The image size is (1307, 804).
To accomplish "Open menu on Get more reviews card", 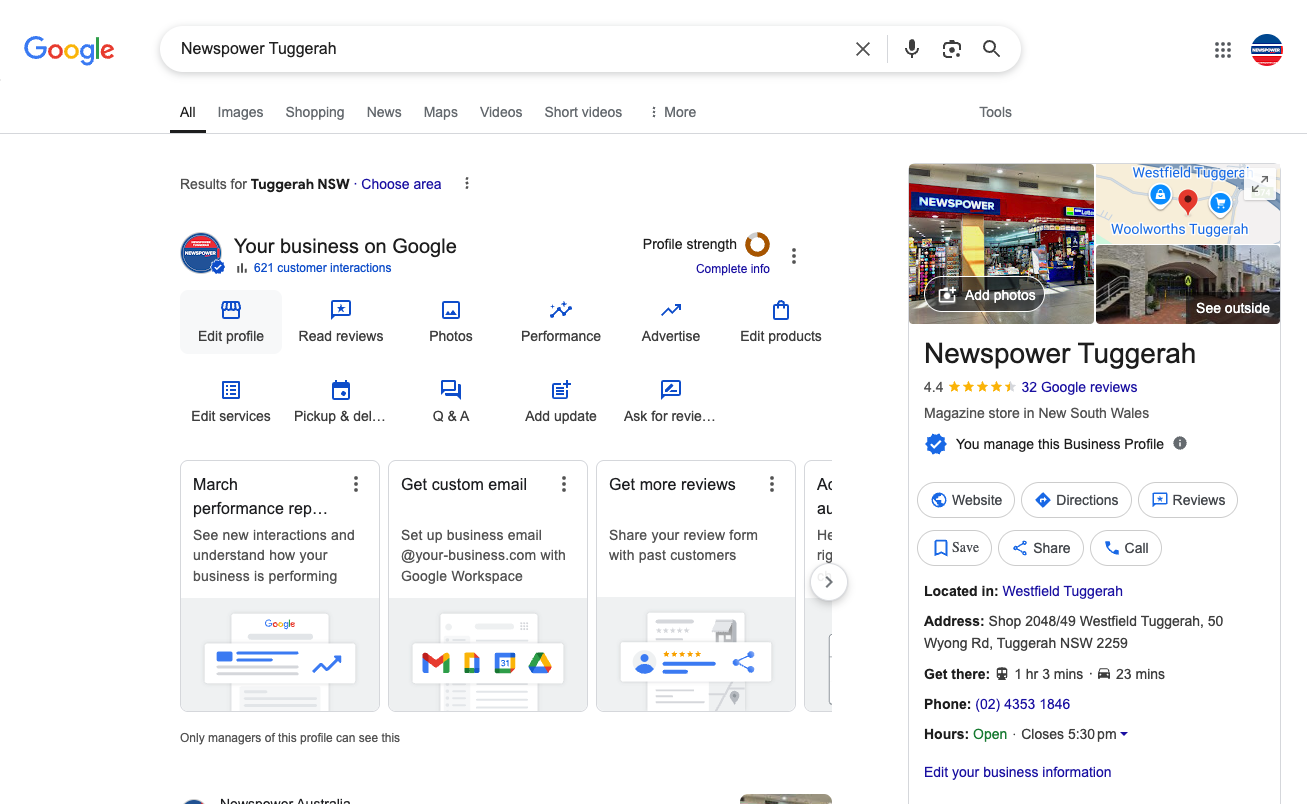I will 772,484.
